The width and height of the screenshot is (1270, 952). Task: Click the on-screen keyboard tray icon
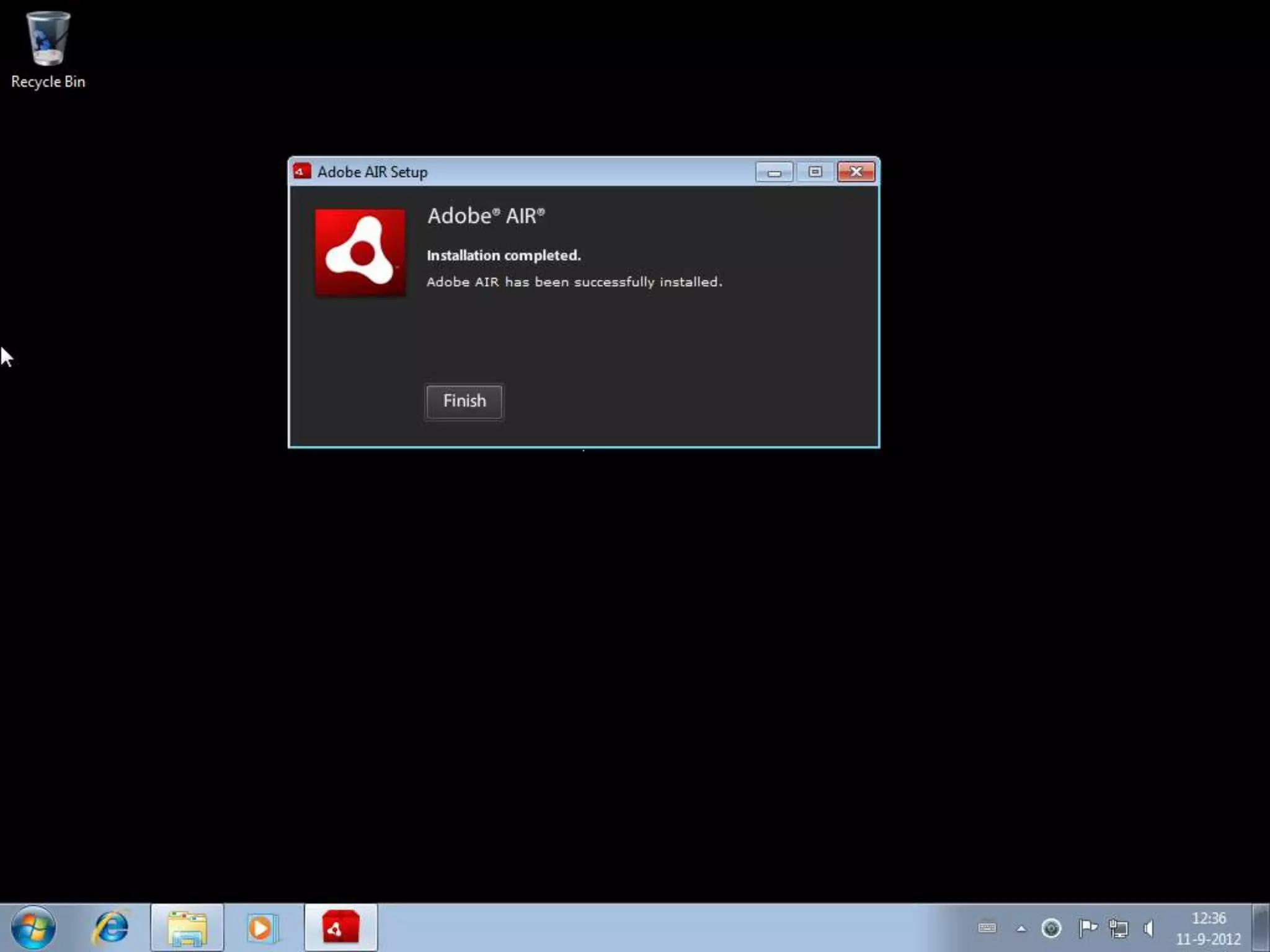click(987, 928)
